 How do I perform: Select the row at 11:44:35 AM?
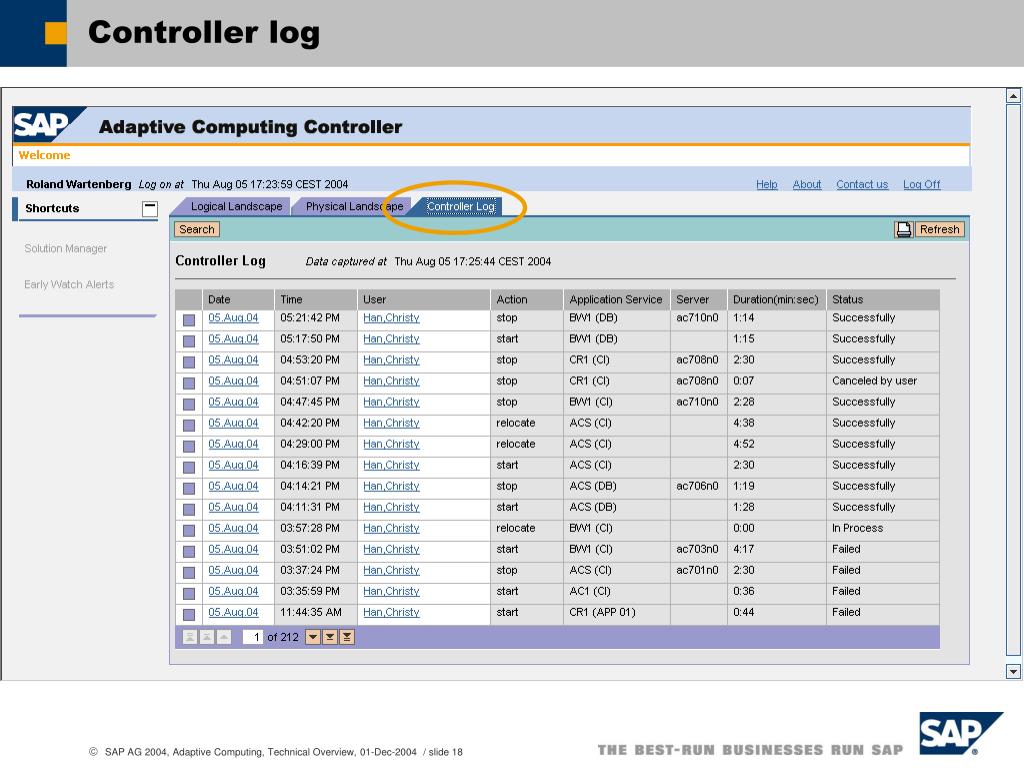pos(189,615)
